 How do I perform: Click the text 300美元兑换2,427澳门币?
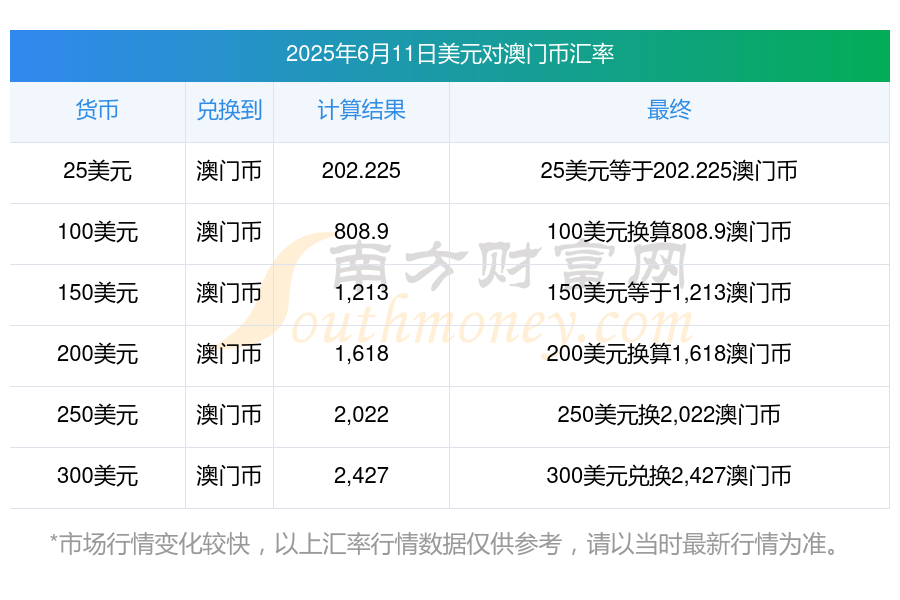coord(669,476)
